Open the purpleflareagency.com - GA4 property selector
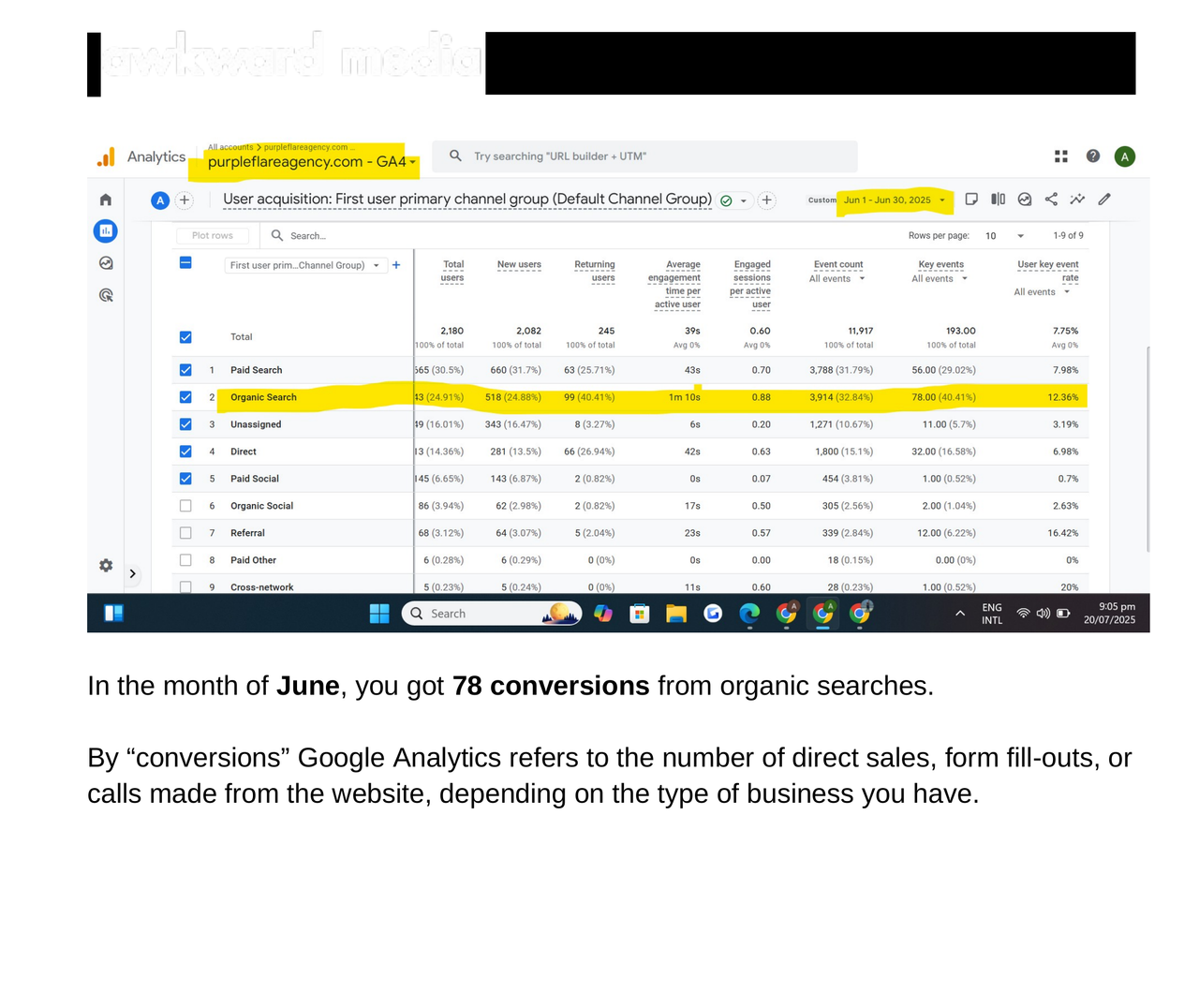The height and width of the screenshot is (1008, 1199). point(311,161)
